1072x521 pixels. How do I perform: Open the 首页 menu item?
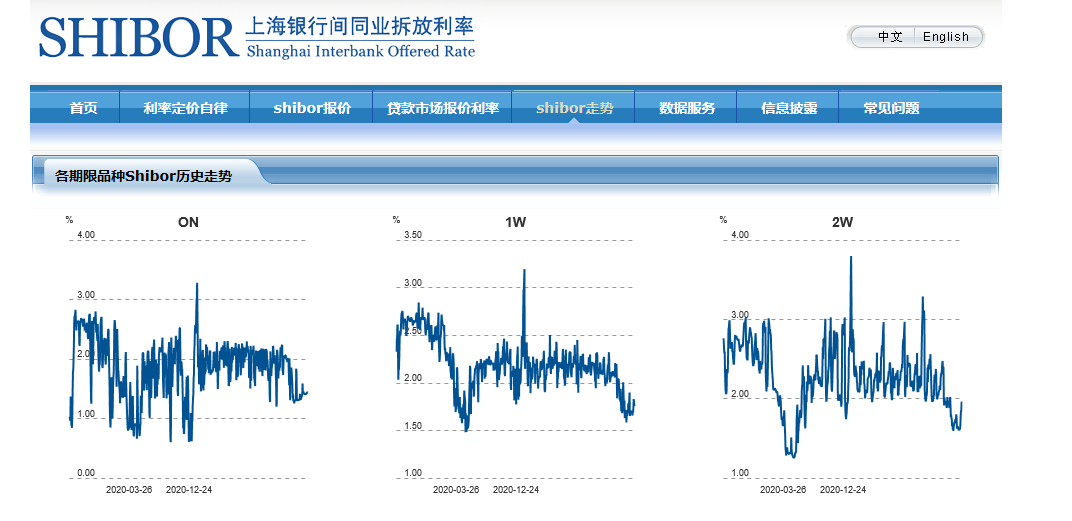tap(83, 108)
